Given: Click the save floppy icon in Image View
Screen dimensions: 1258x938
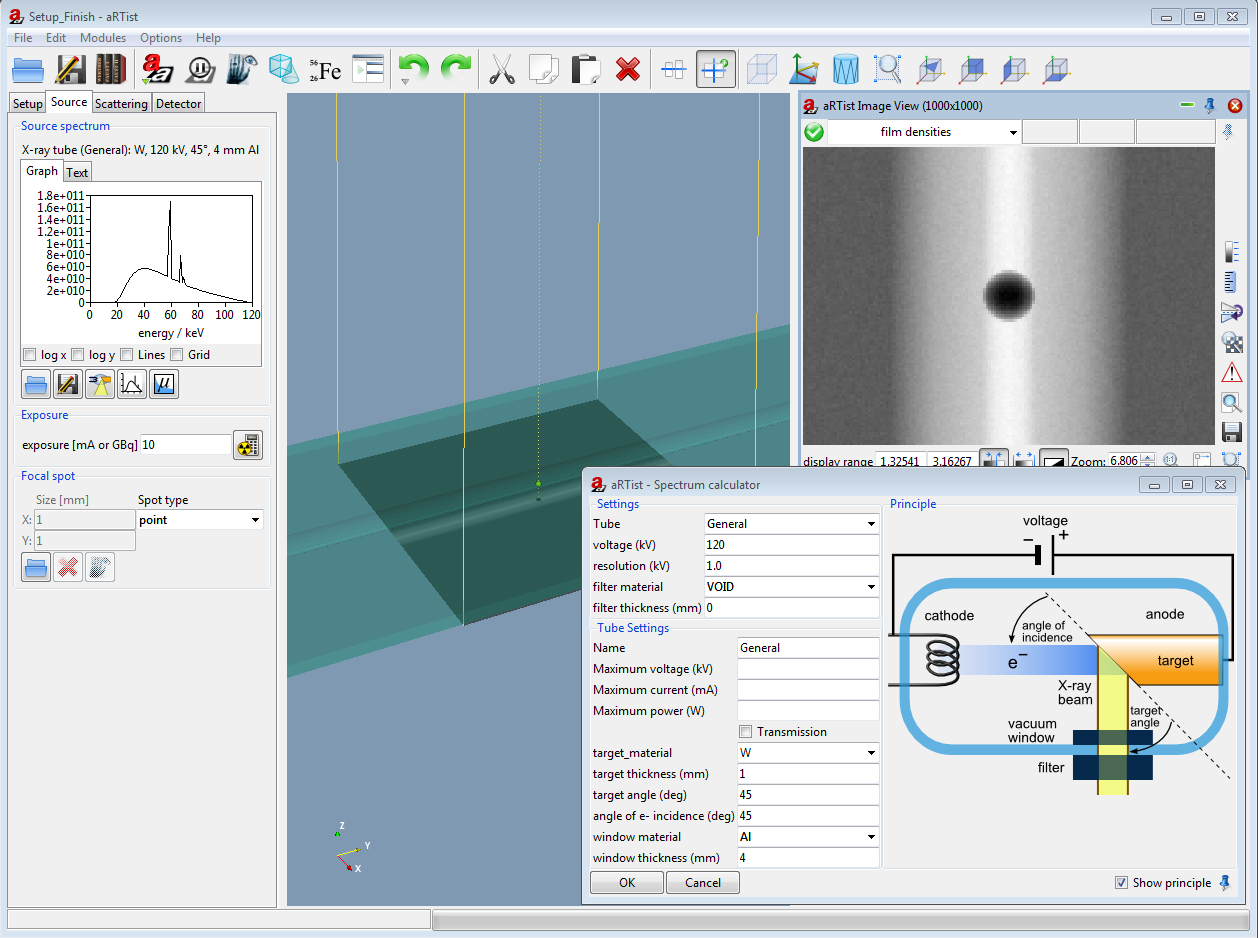Looking at the screenshot, I should tap(1232, 433).
